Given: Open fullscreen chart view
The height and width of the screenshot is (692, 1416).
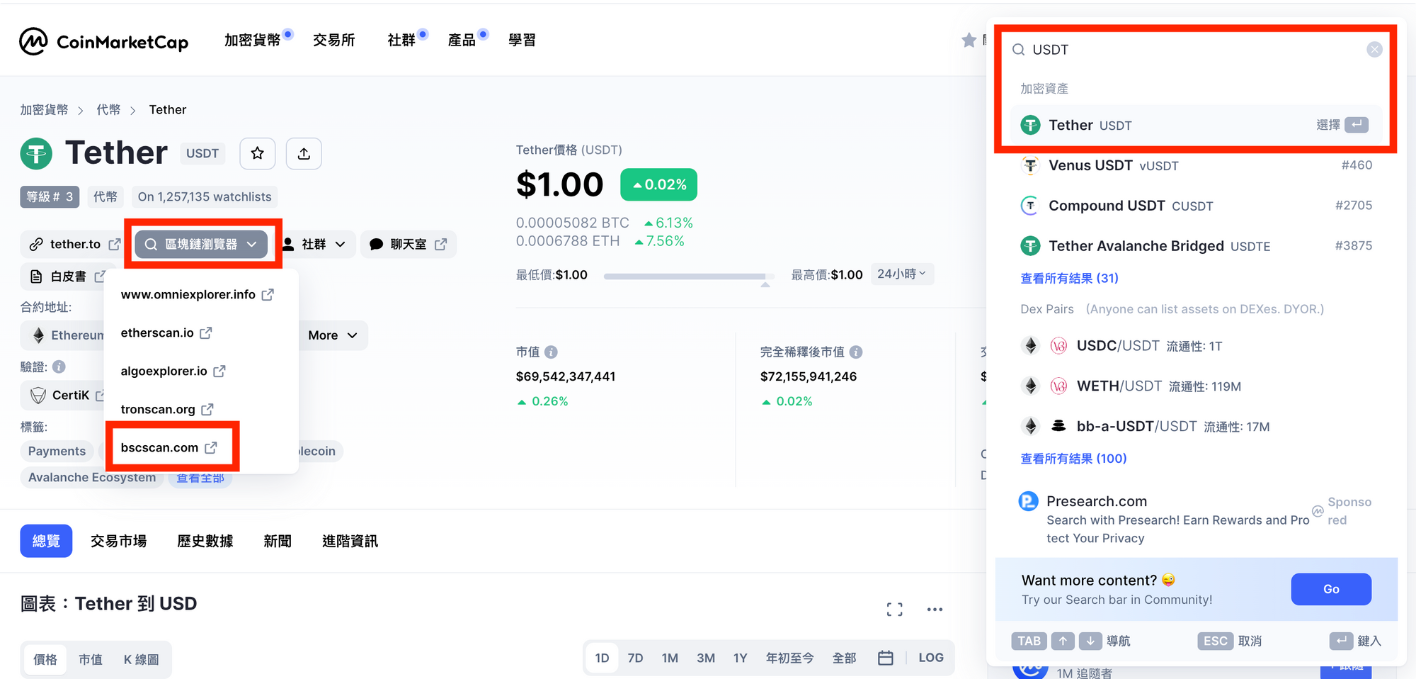Looking at the screenshot, I should pyautogui.click(x=895, y=609).
